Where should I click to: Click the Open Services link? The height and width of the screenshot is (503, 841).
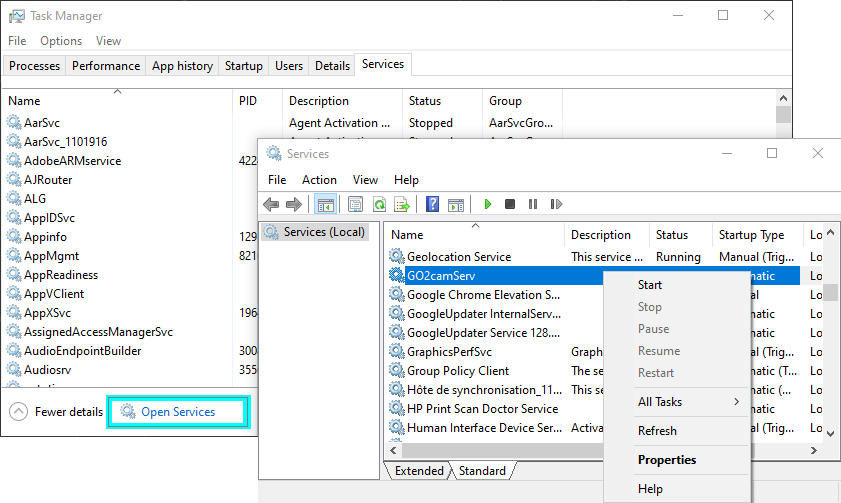point(177,412)
